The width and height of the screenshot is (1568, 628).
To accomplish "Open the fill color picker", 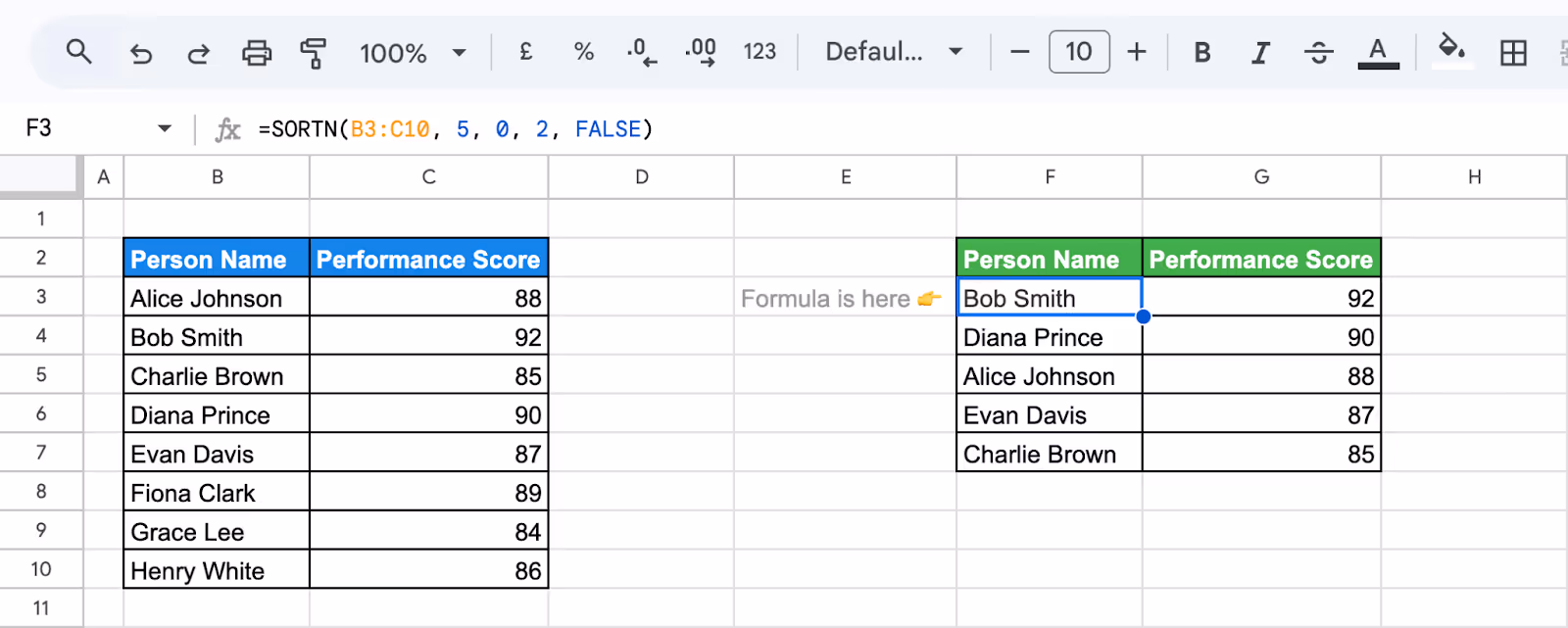I will [1451, 50].
